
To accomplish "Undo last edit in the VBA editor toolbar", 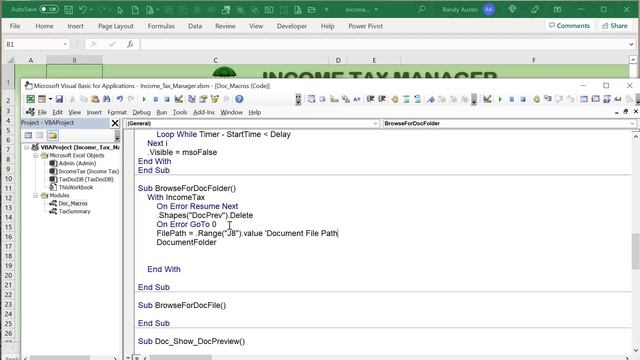I will (x=120, y=99).
